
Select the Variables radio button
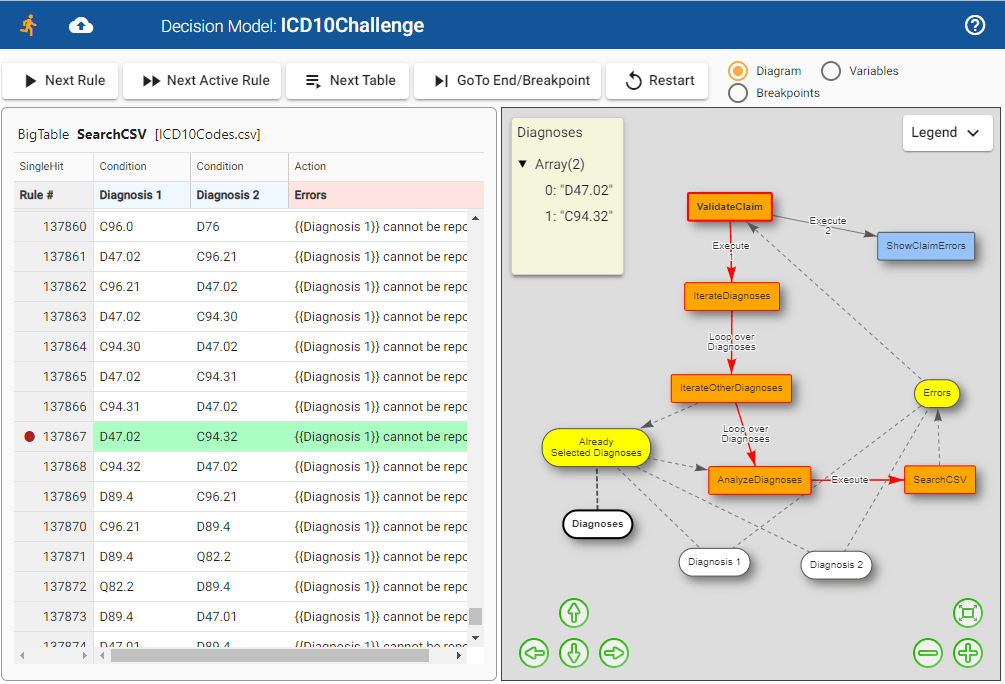[831, 71]
